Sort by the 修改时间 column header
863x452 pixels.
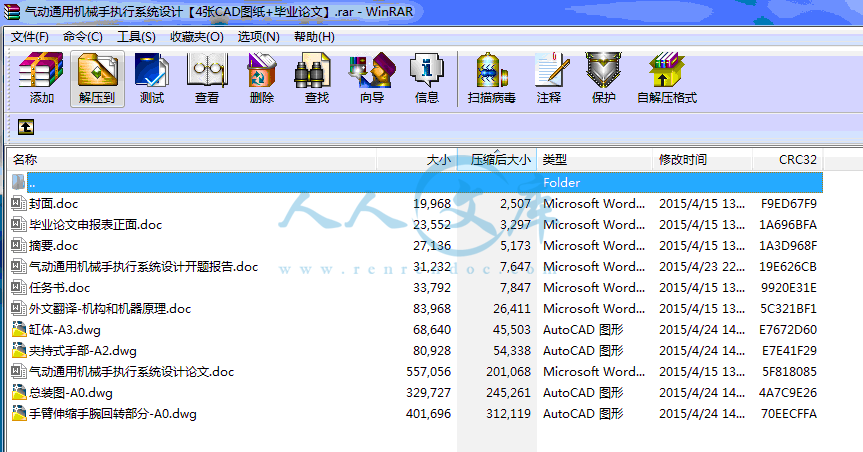702,160
